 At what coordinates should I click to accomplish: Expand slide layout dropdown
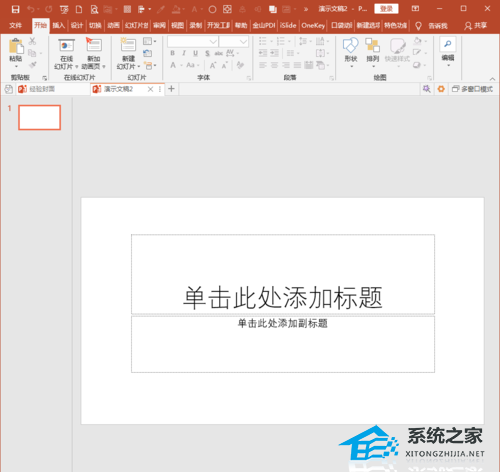149,41
